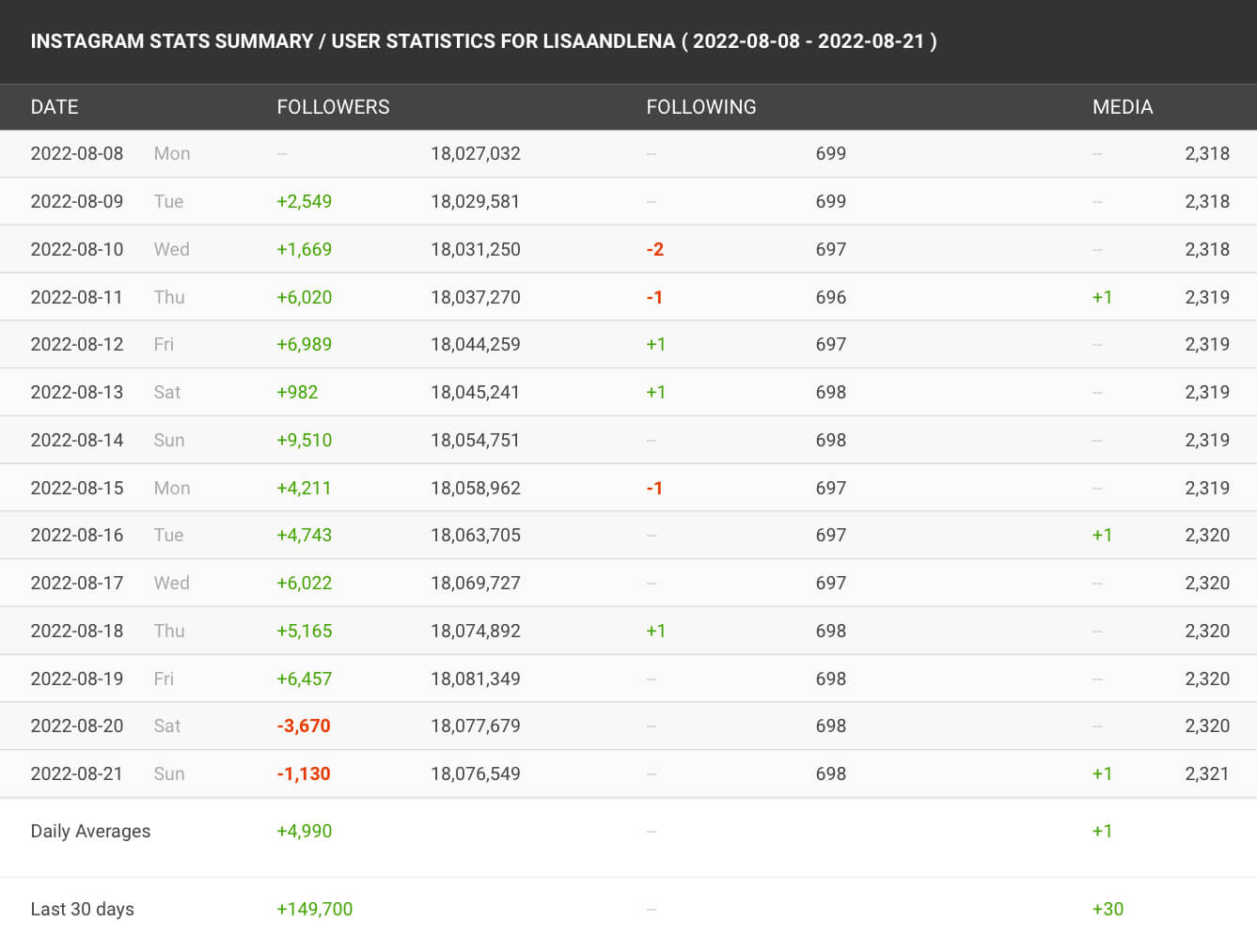This screenshot has width=1257, height=952.
Task: Click follower total 18,058,962
Action: (476, 488)
